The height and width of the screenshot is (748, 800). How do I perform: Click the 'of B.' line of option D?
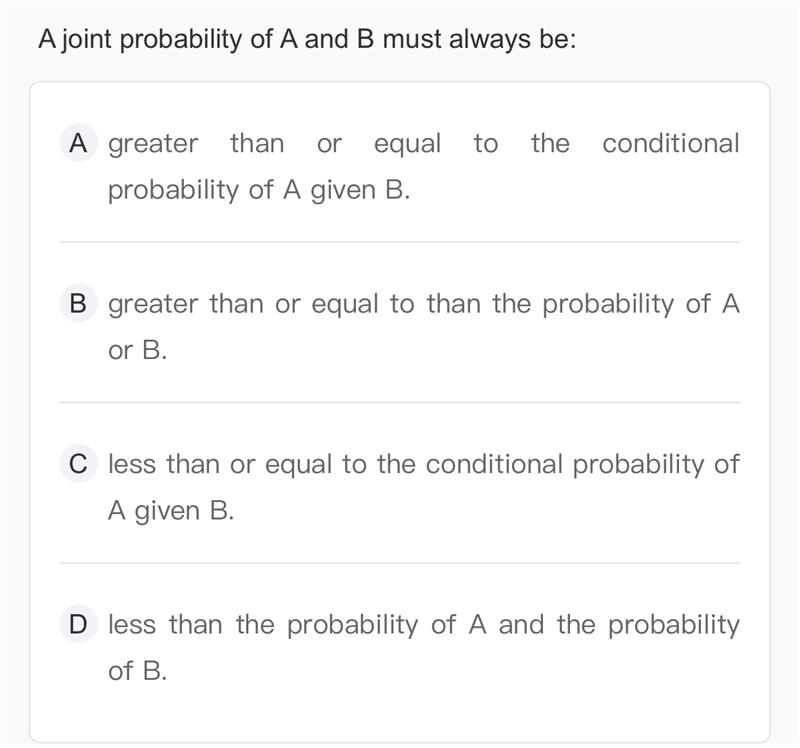point(137,671)
